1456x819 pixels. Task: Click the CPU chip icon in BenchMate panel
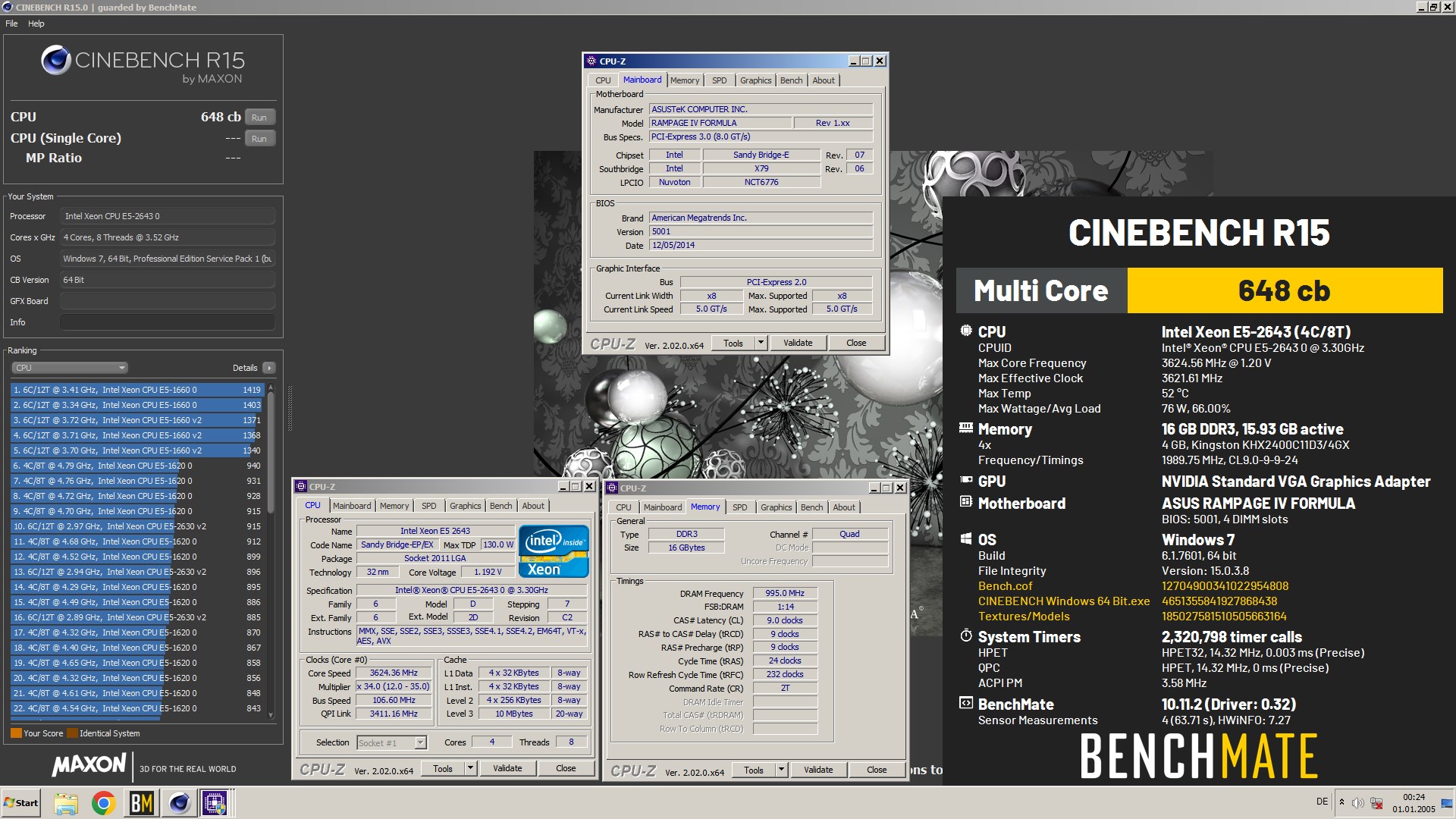click(x=965, y=331)
